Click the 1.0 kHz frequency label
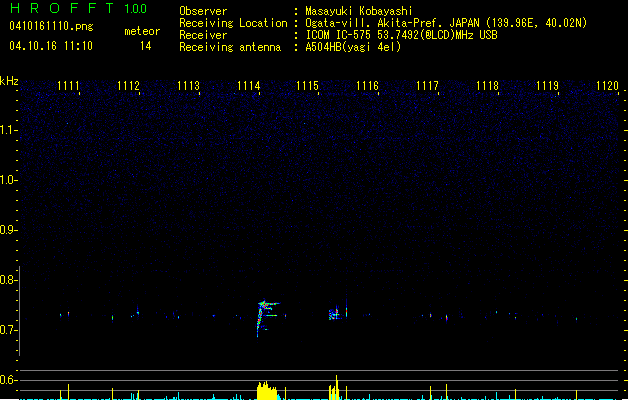The image size is (629, 400). tap(8, 180)
